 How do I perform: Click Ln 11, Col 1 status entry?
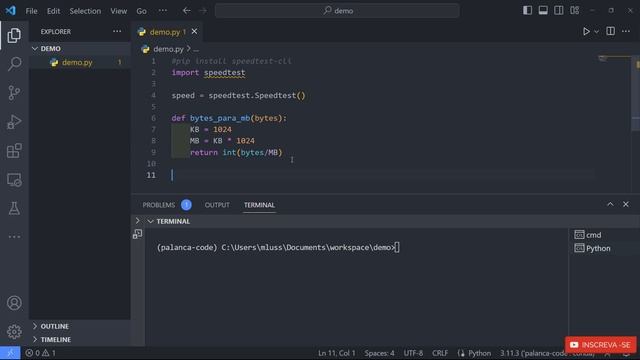pos(337,353)
